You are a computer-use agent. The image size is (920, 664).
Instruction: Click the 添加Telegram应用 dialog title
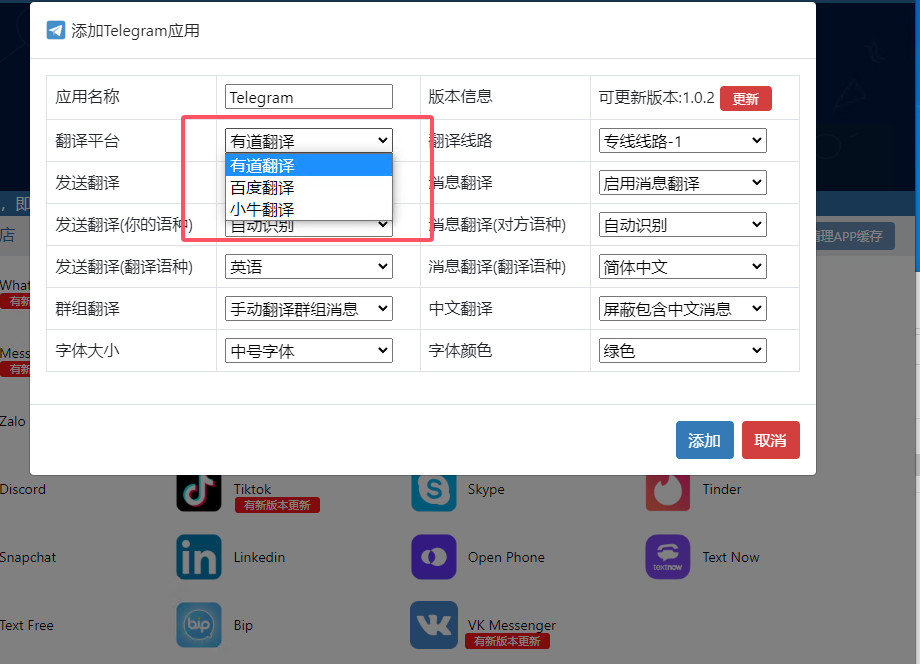135,31
